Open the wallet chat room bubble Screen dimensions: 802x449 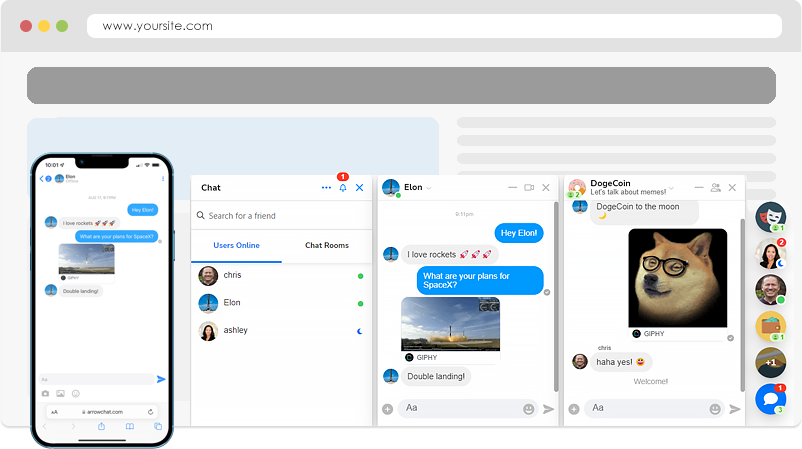click(770, 326)
